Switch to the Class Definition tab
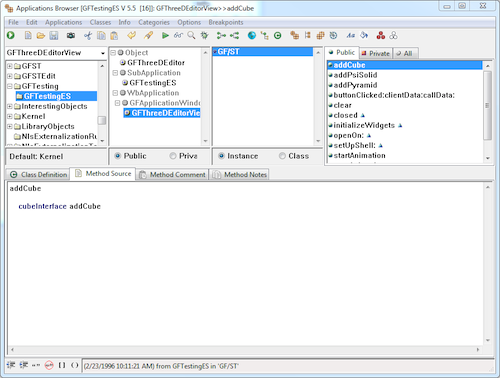Viewport: 500px width, 378px height. 38,175
